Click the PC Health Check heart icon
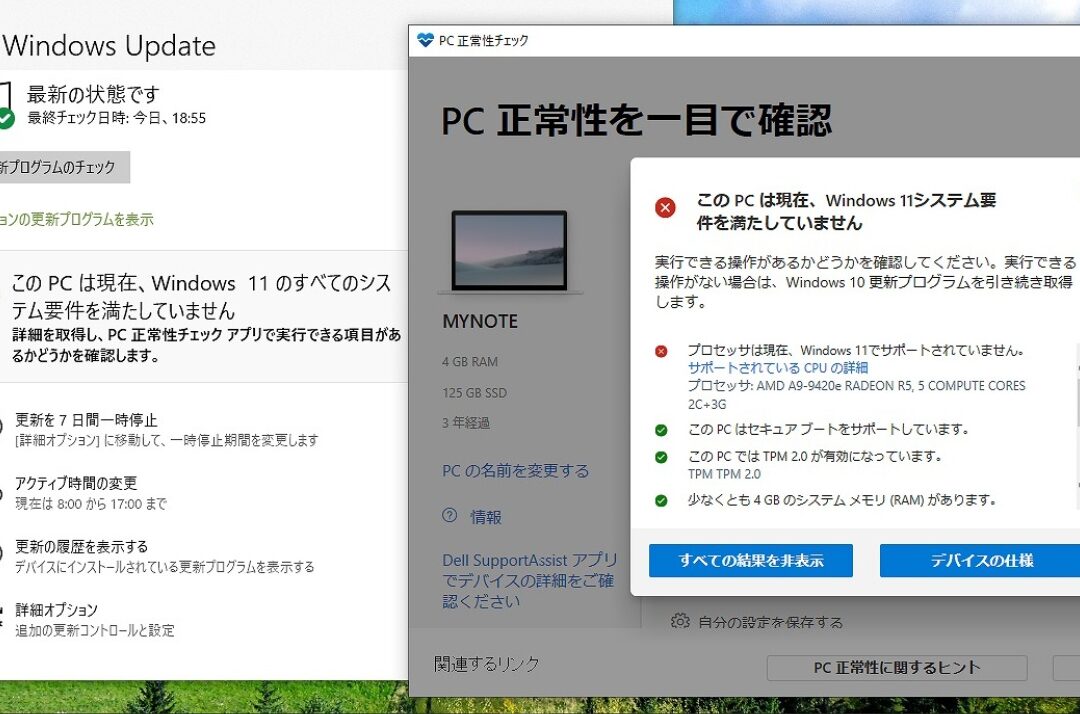Viewport: 1080px width, 714px height. [x=425, y=40]
